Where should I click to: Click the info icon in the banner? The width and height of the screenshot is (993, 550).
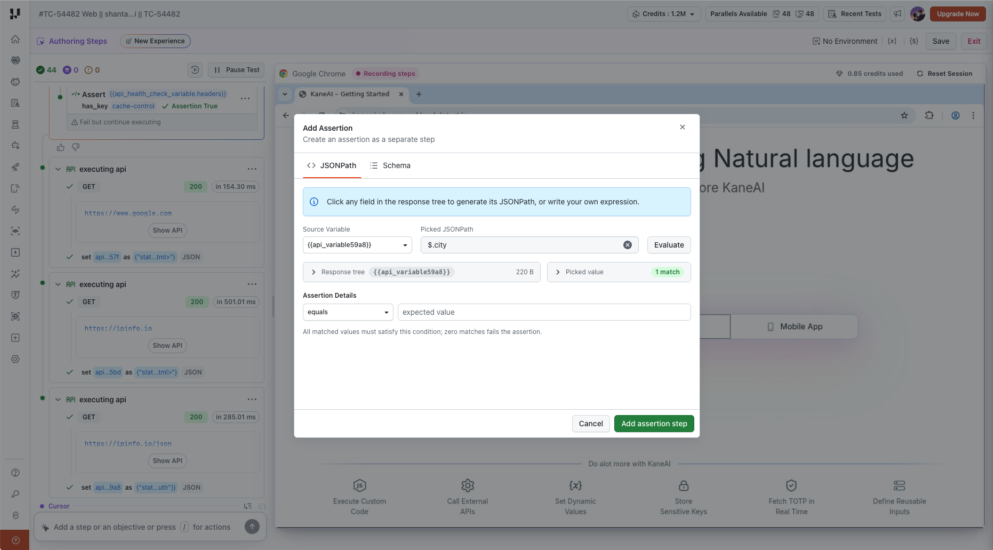314,202
